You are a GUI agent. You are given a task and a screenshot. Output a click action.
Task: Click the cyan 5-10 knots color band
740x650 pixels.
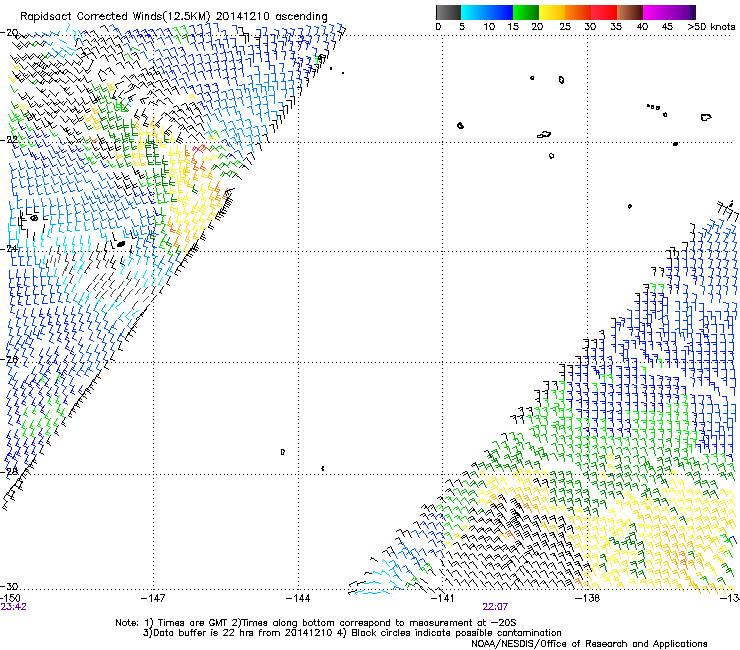[474, 12]
